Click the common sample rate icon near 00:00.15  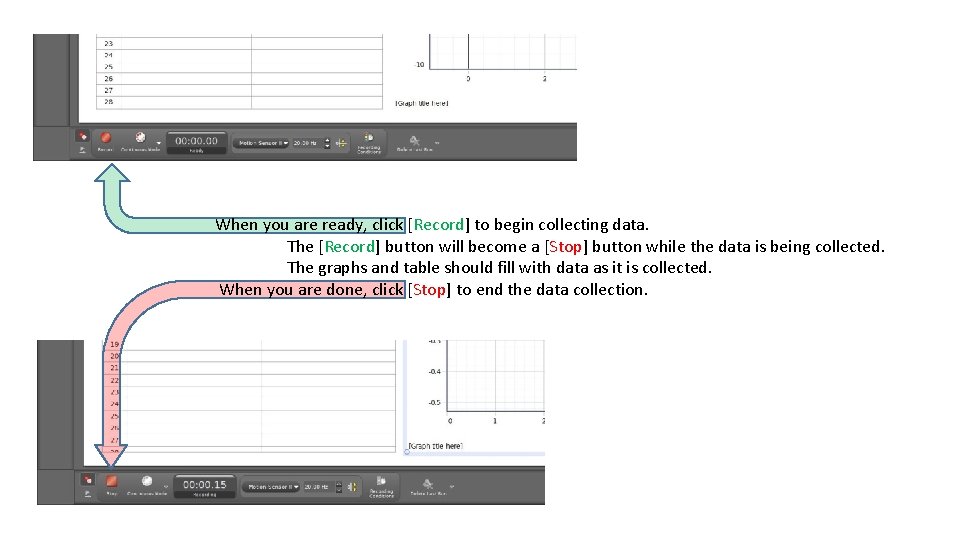pyautogui.click(x=352, y=487)
